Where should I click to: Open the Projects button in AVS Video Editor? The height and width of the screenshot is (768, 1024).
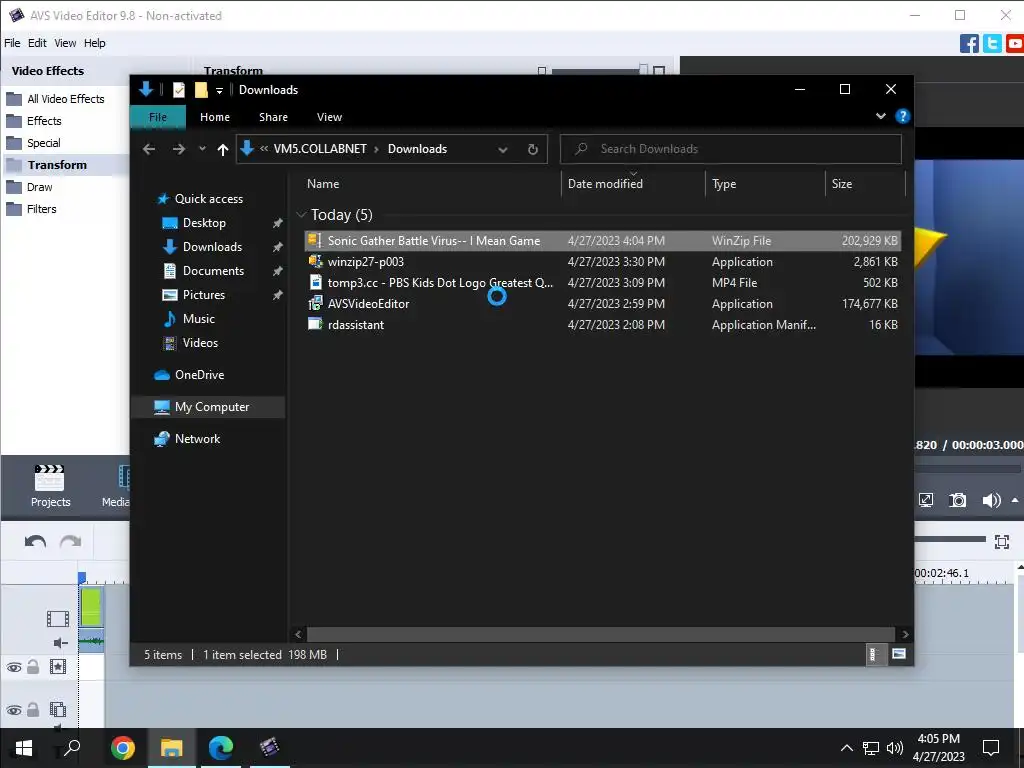point(50,487)
